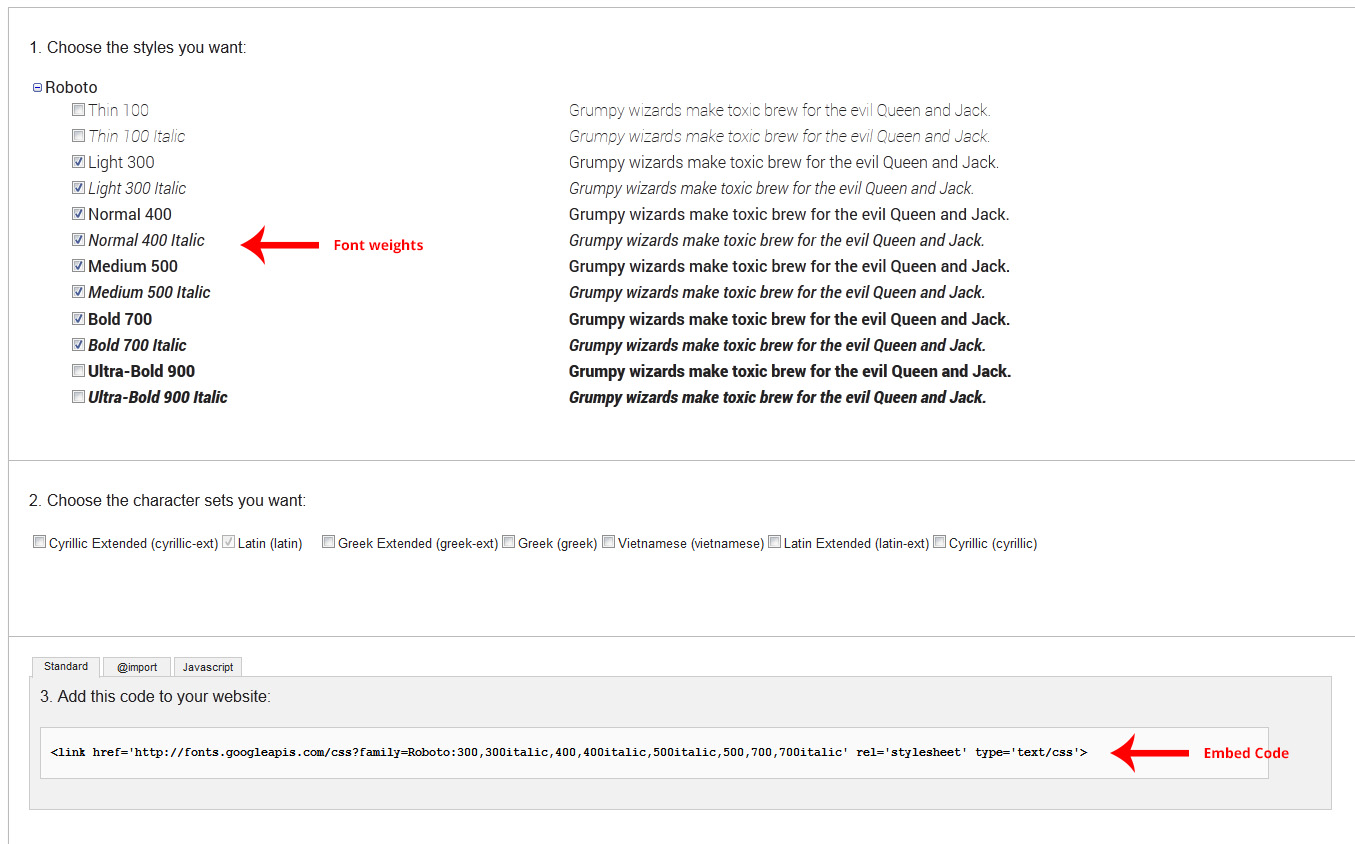Toggle the Normal 400 Italic checkbox
This screenshot has width=1355, height=844.
click(x=78, y=240)
